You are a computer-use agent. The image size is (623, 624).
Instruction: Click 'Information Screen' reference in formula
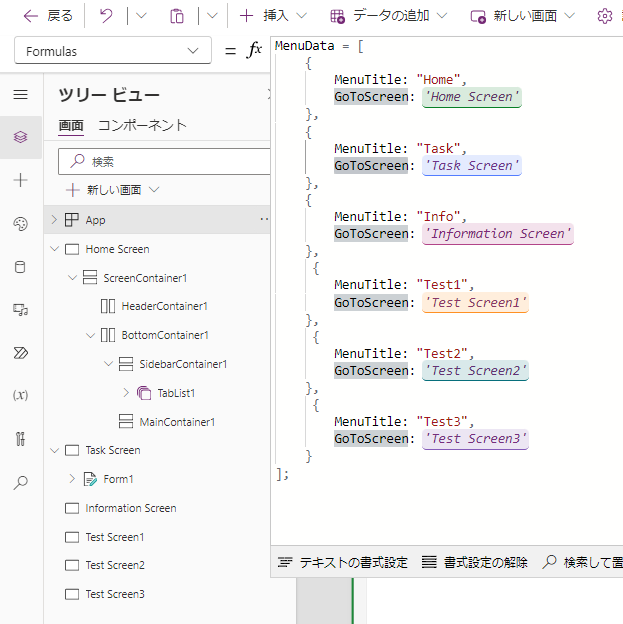498,234
